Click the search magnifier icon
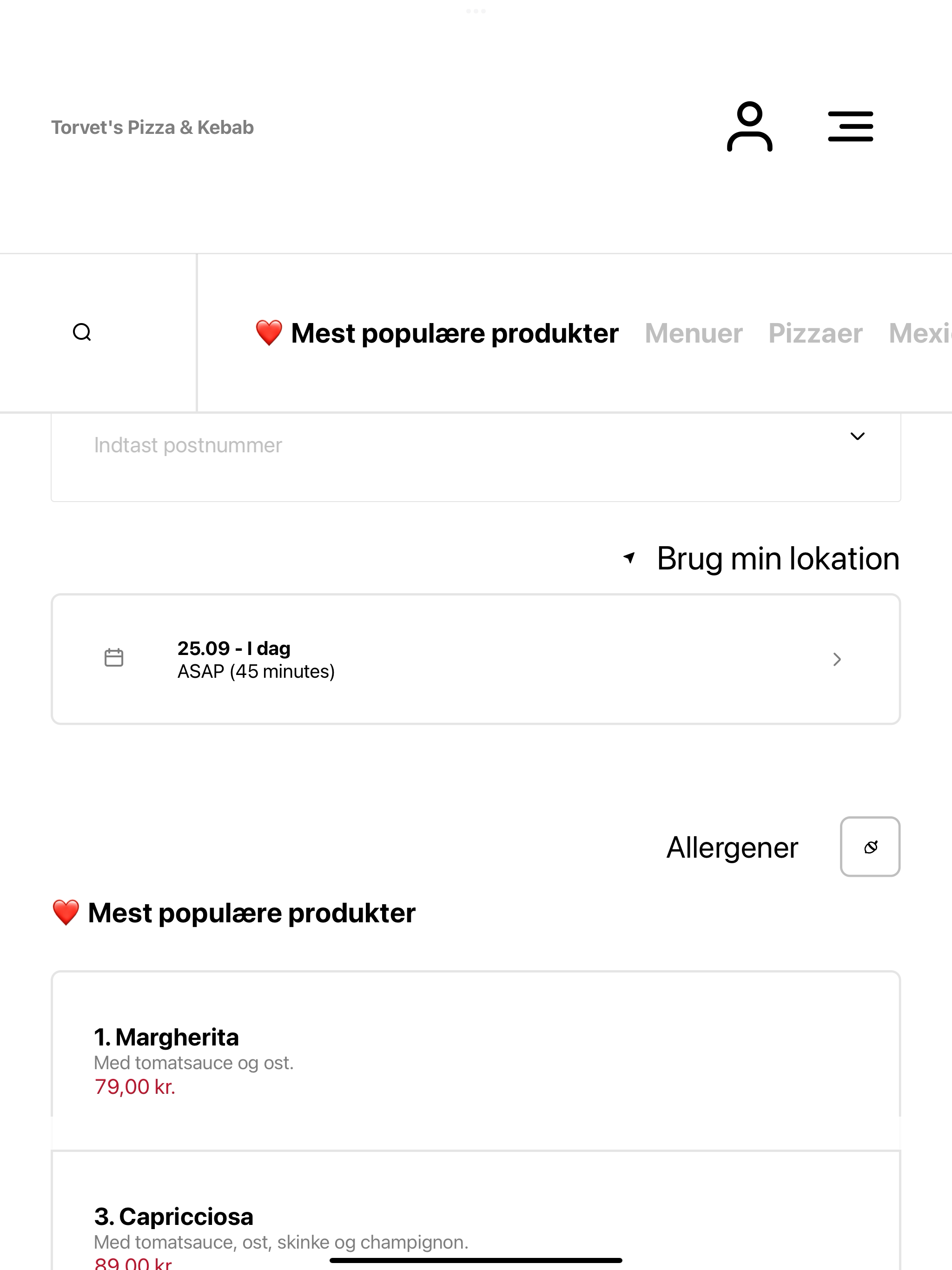The height and width of the screenshot is (1270, 952). coord(82,332)
